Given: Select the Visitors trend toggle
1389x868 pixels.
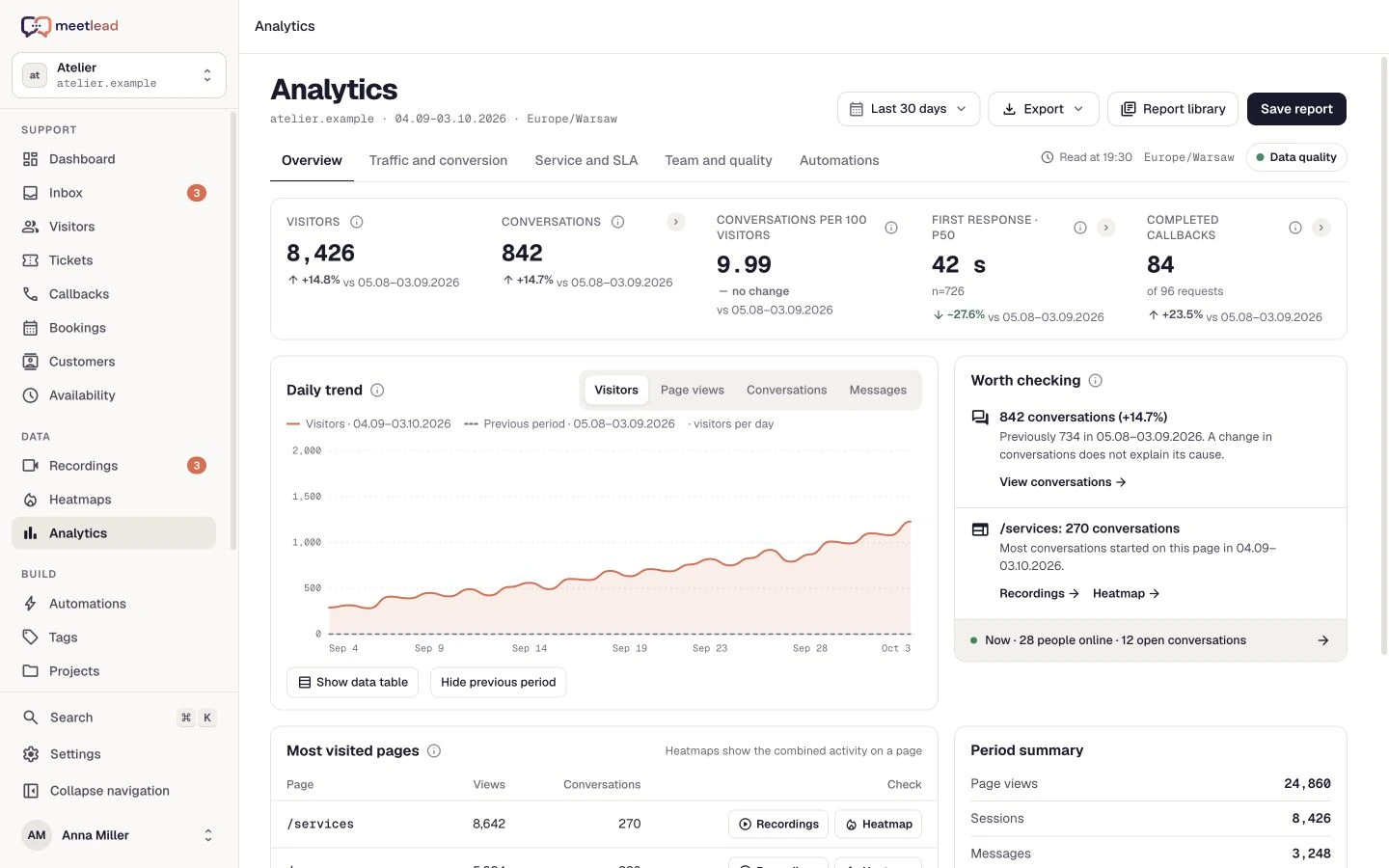Looking at the screenshot, I should point(616,390).
